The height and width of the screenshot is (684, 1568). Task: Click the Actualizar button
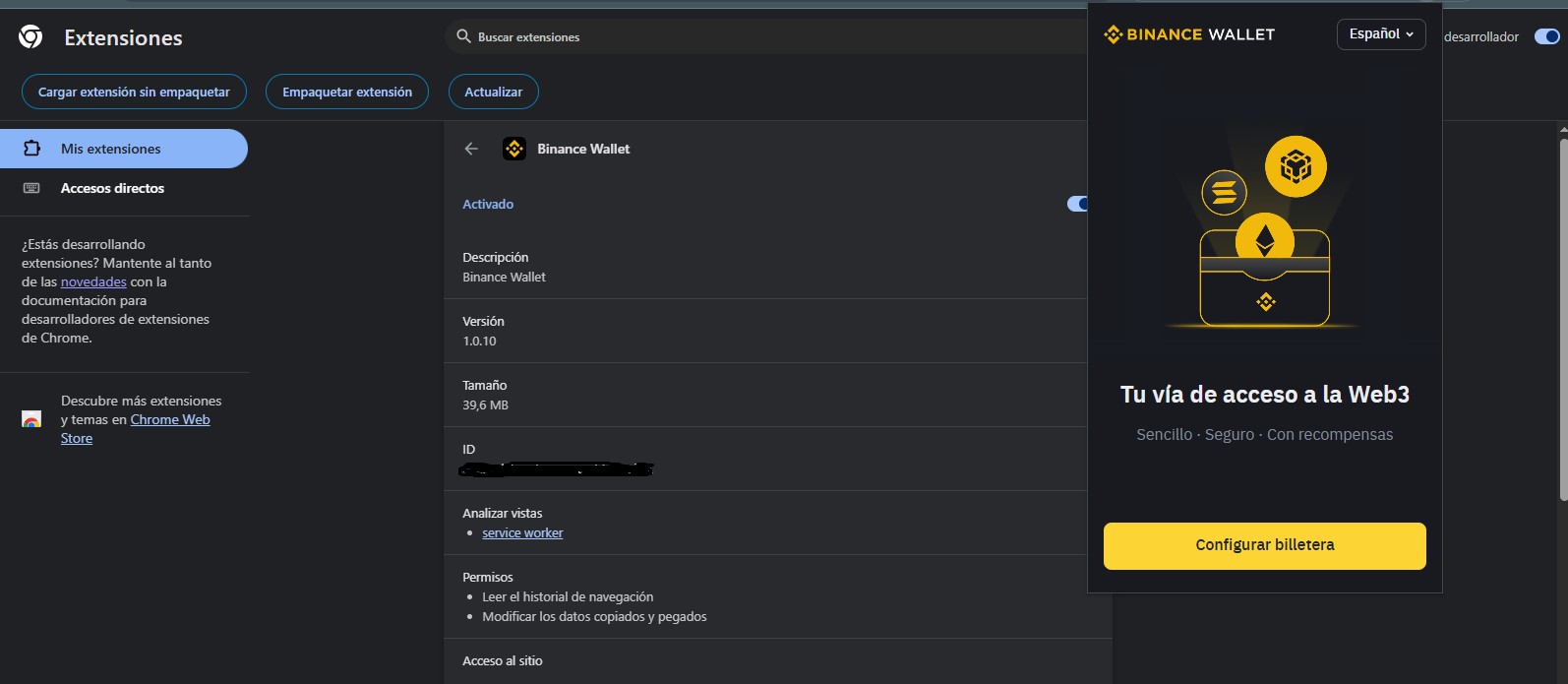click(493, 92)
